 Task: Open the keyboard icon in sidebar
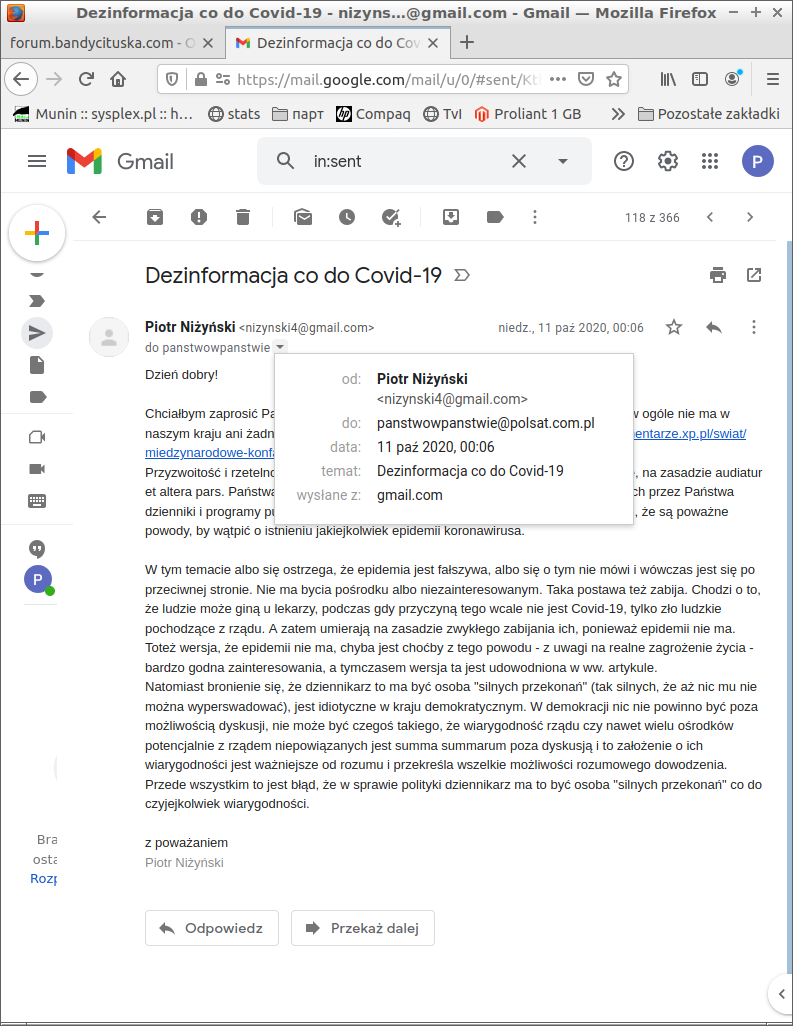click(x=37, y=501)
